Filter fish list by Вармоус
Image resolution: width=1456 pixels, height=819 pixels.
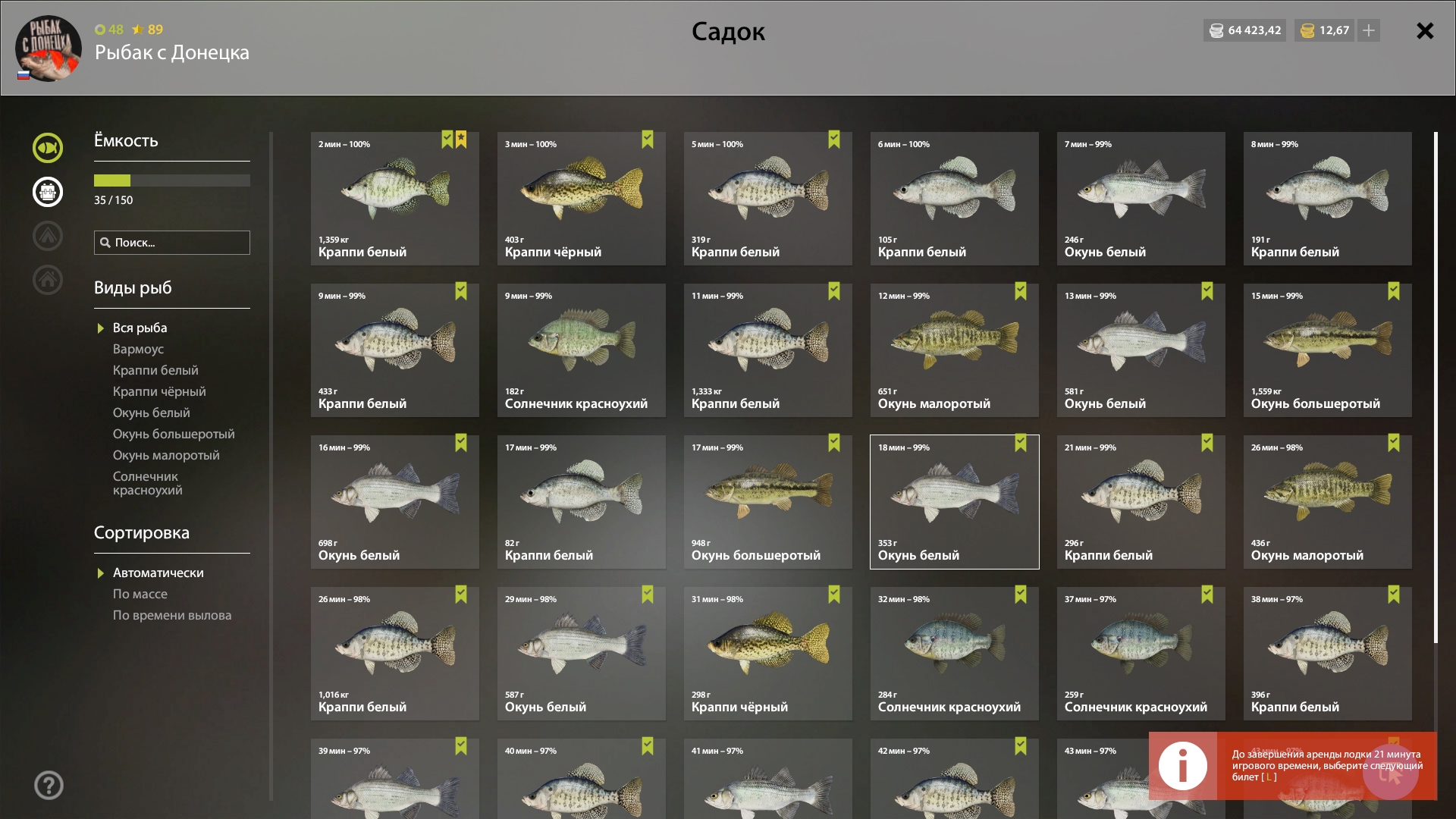point(138,349)
